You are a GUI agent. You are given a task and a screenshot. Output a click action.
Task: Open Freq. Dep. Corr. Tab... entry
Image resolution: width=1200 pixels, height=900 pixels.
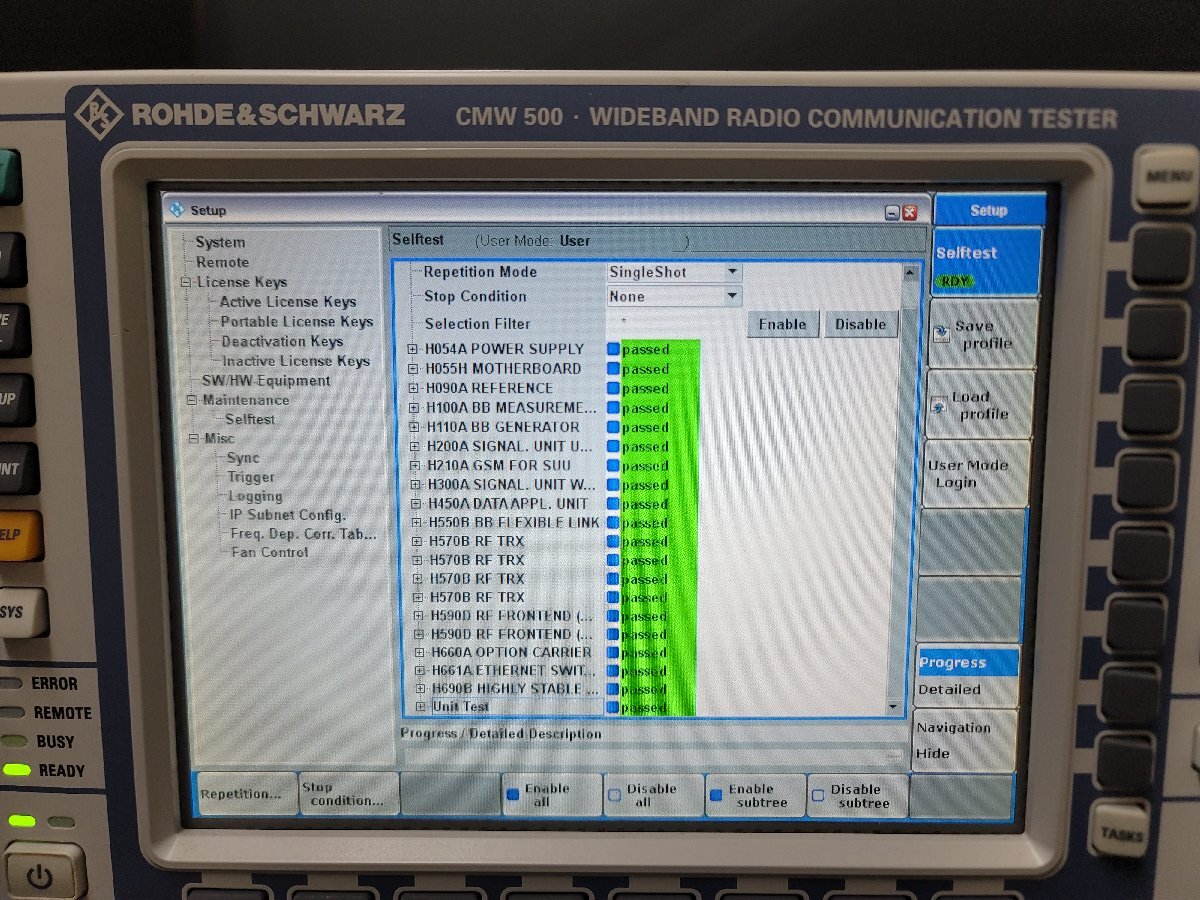pyautogui.click(x=304, y=534)
